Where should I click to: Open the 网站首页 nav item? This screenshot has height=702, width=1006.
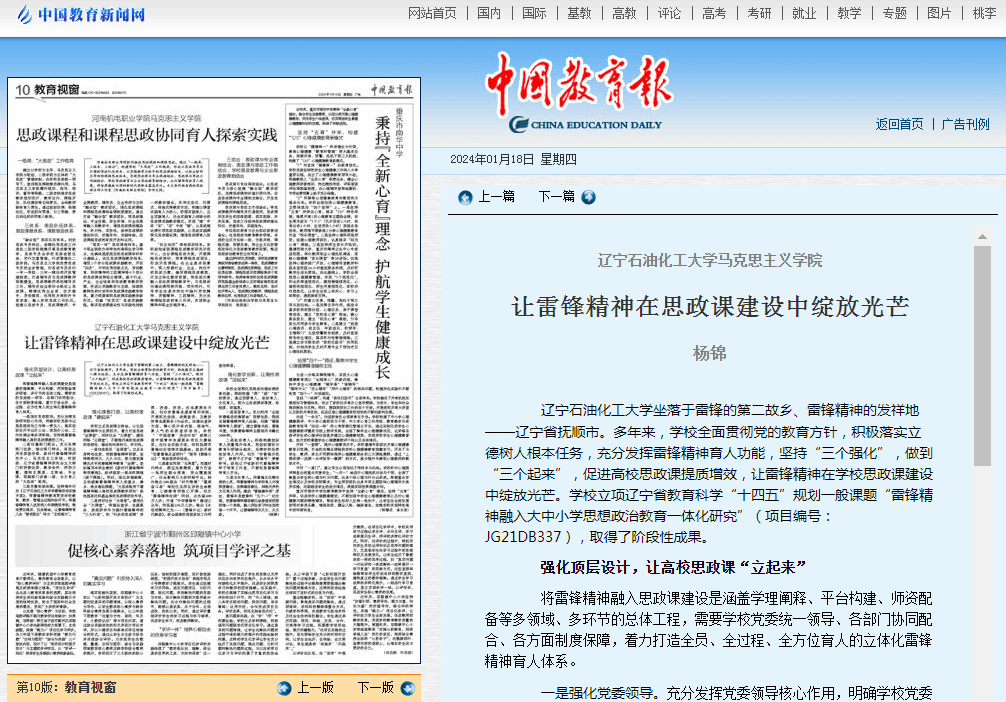432,13
